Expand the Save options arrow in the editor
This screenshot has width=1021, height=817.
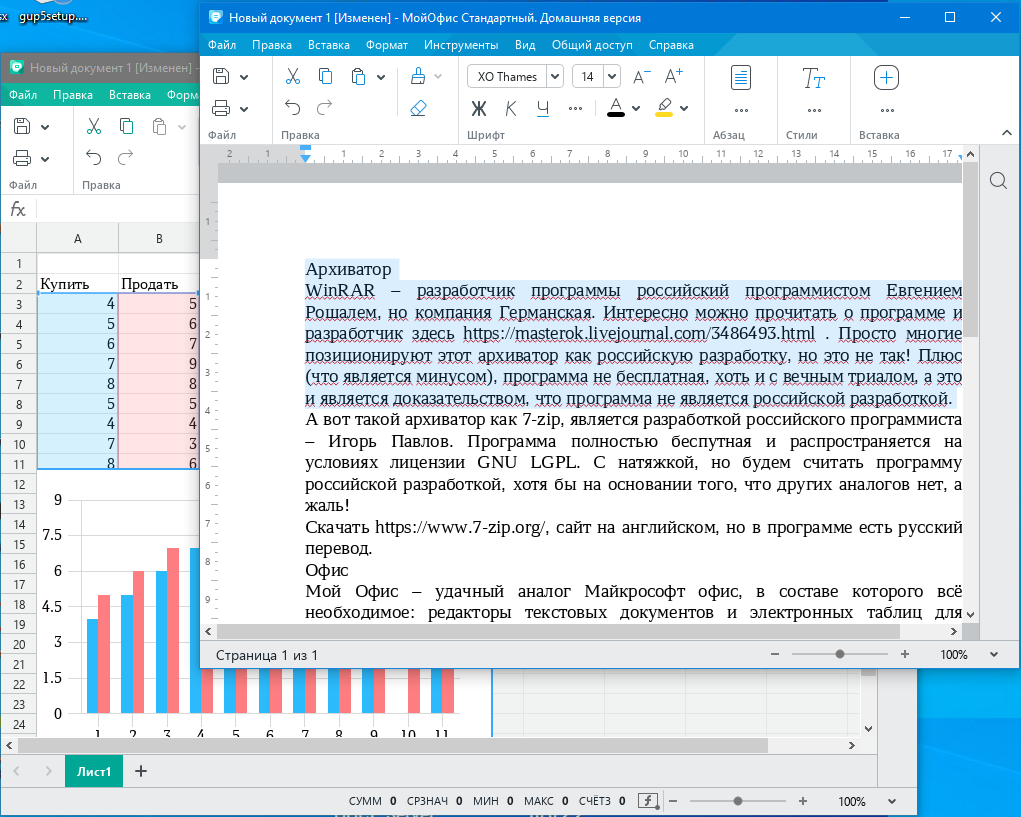pos(244,77)
